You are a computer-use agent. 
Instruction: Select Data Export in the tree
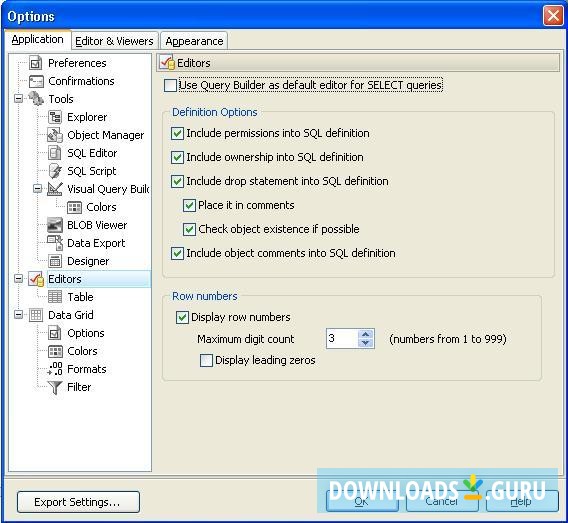point(96,243)
